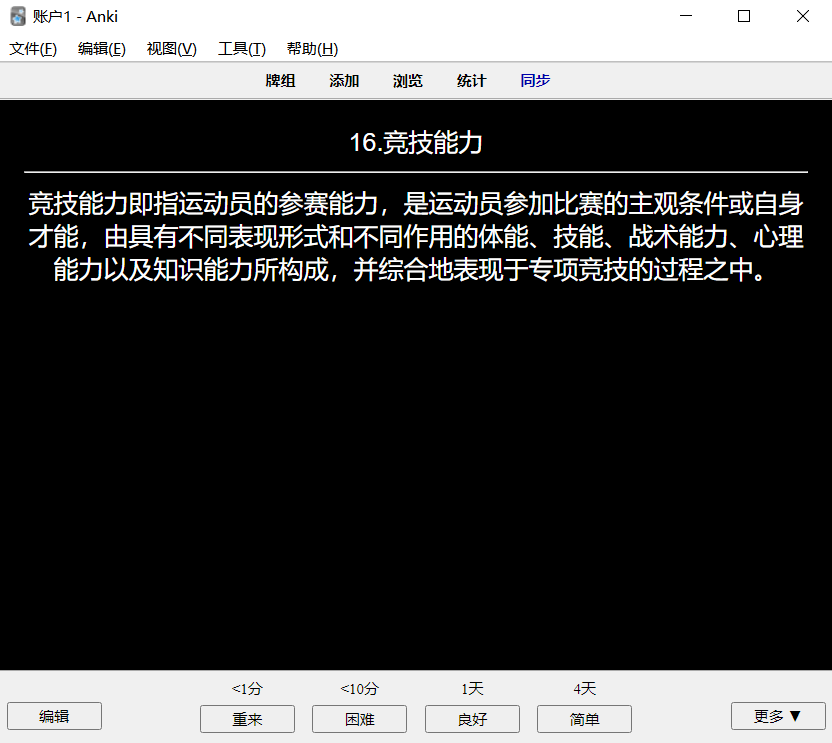Close the Anki window
This screenshot has width=832, height=743.
[803, 16]
